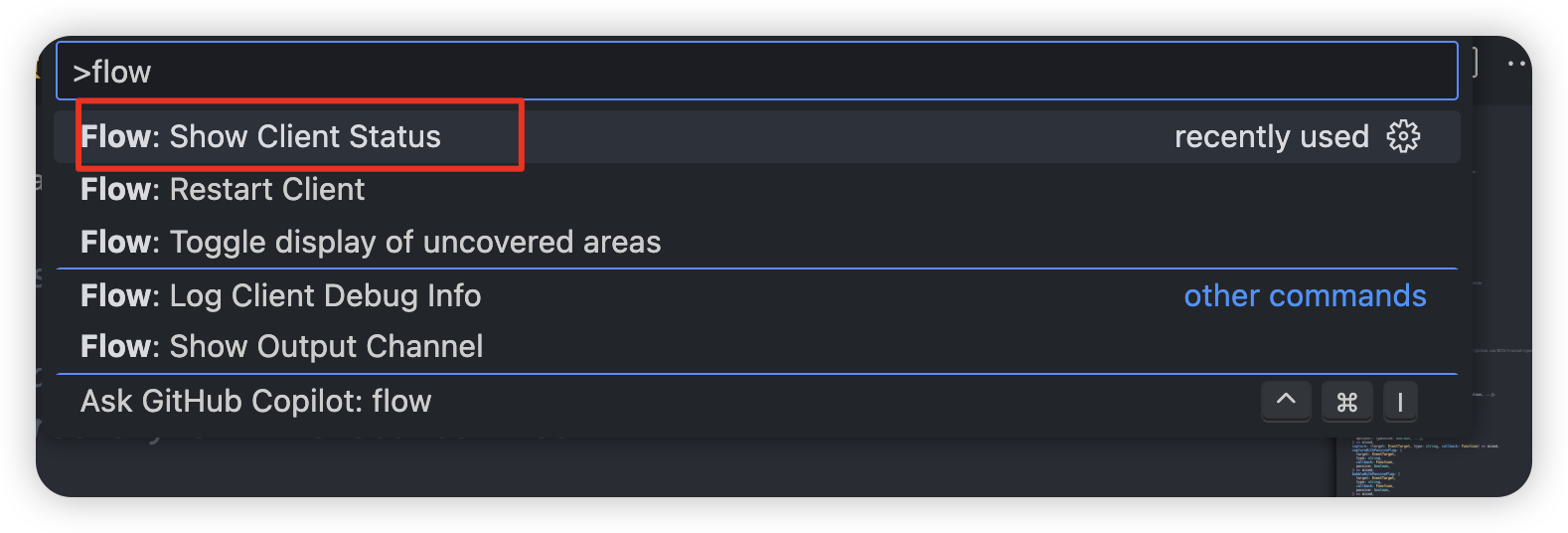Click the 'other commands' group label
Viewport: 1568px width, 533px height.
tap(1305, 295)
